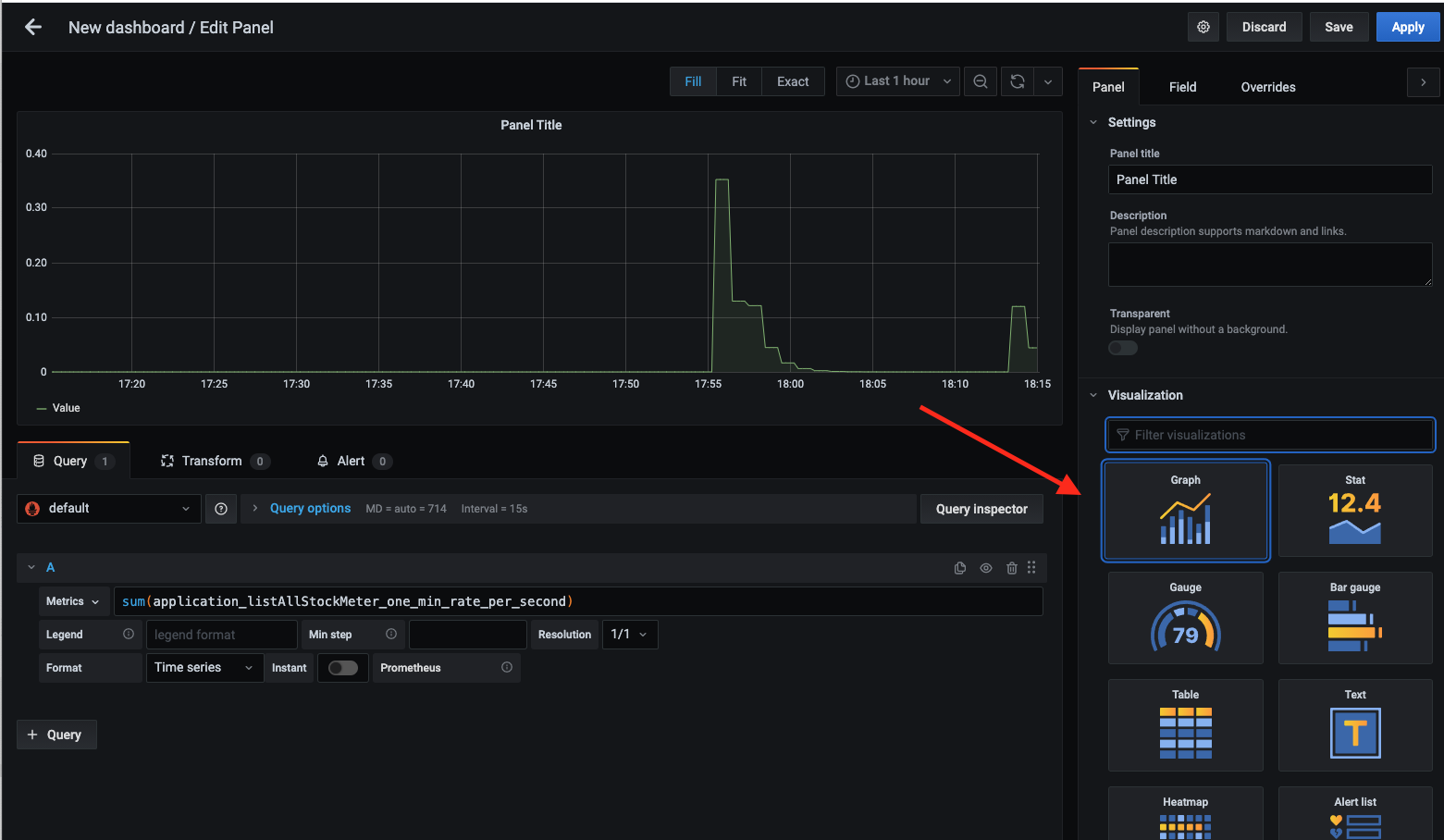The image size is (1444, 840).
Task: Delete query A with the trash icon
Action: [1012, 568]
